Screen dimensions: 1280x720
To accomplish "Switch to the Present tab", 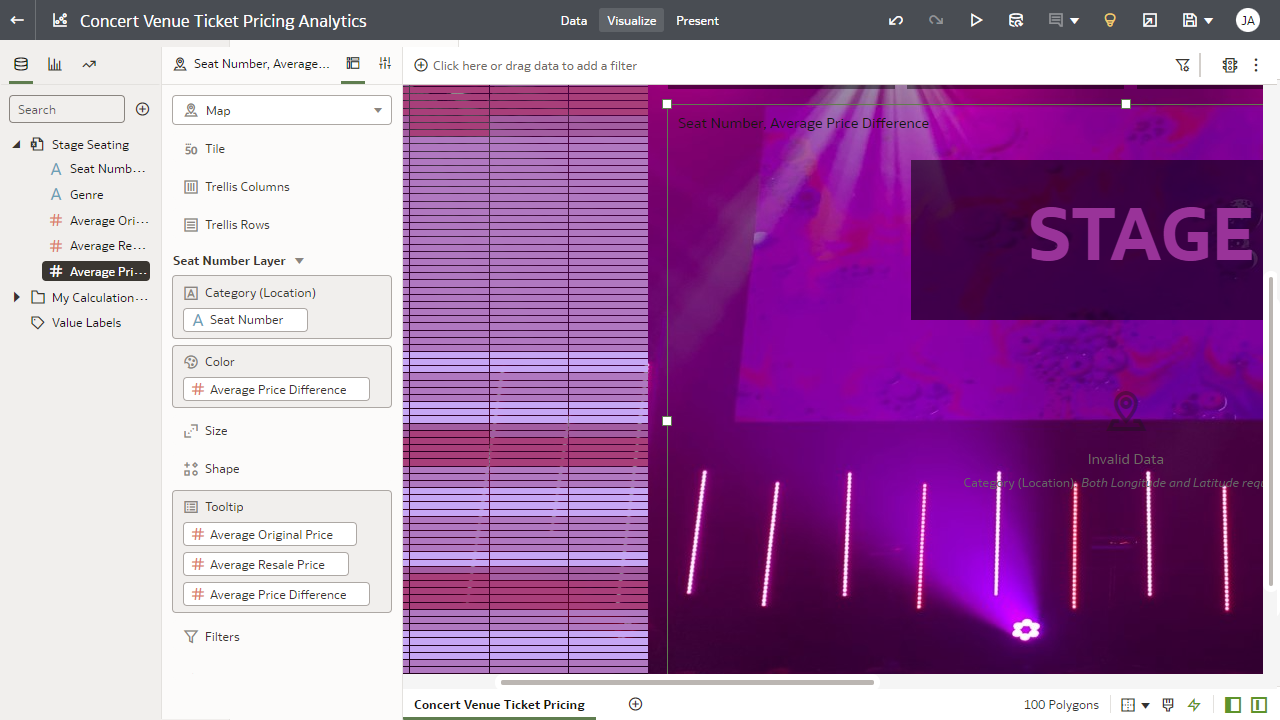I will (x=697, y=20).
